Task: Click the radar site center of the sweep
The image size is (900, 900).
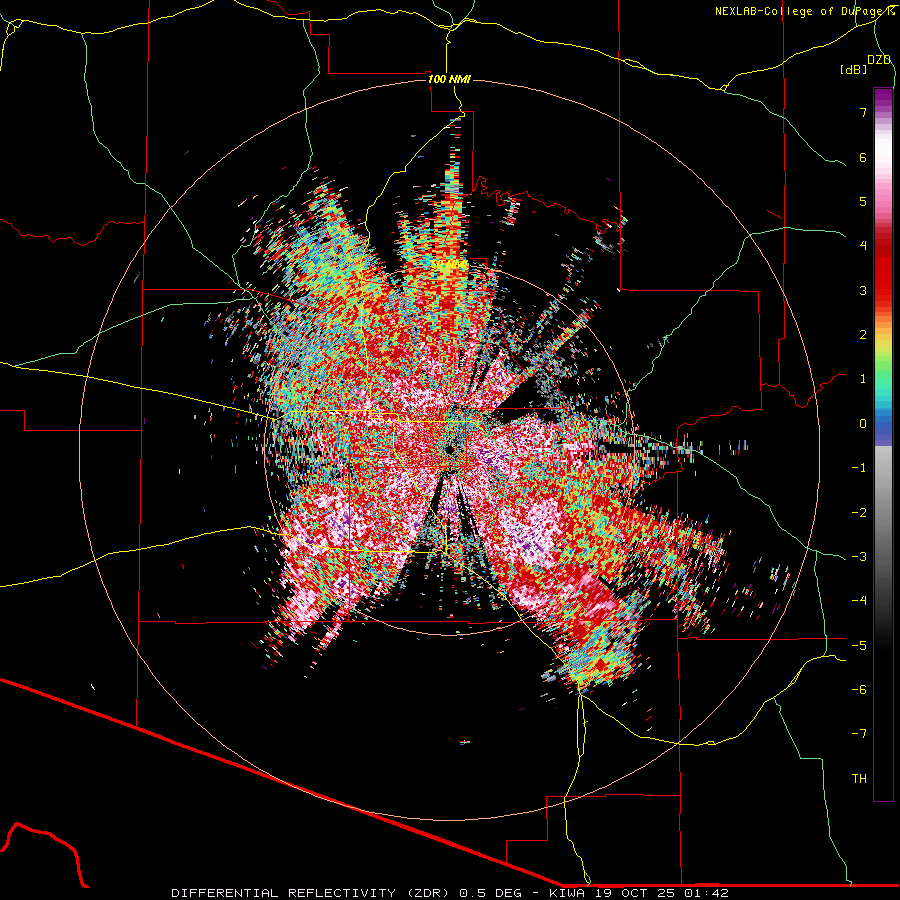Action: 450,448
